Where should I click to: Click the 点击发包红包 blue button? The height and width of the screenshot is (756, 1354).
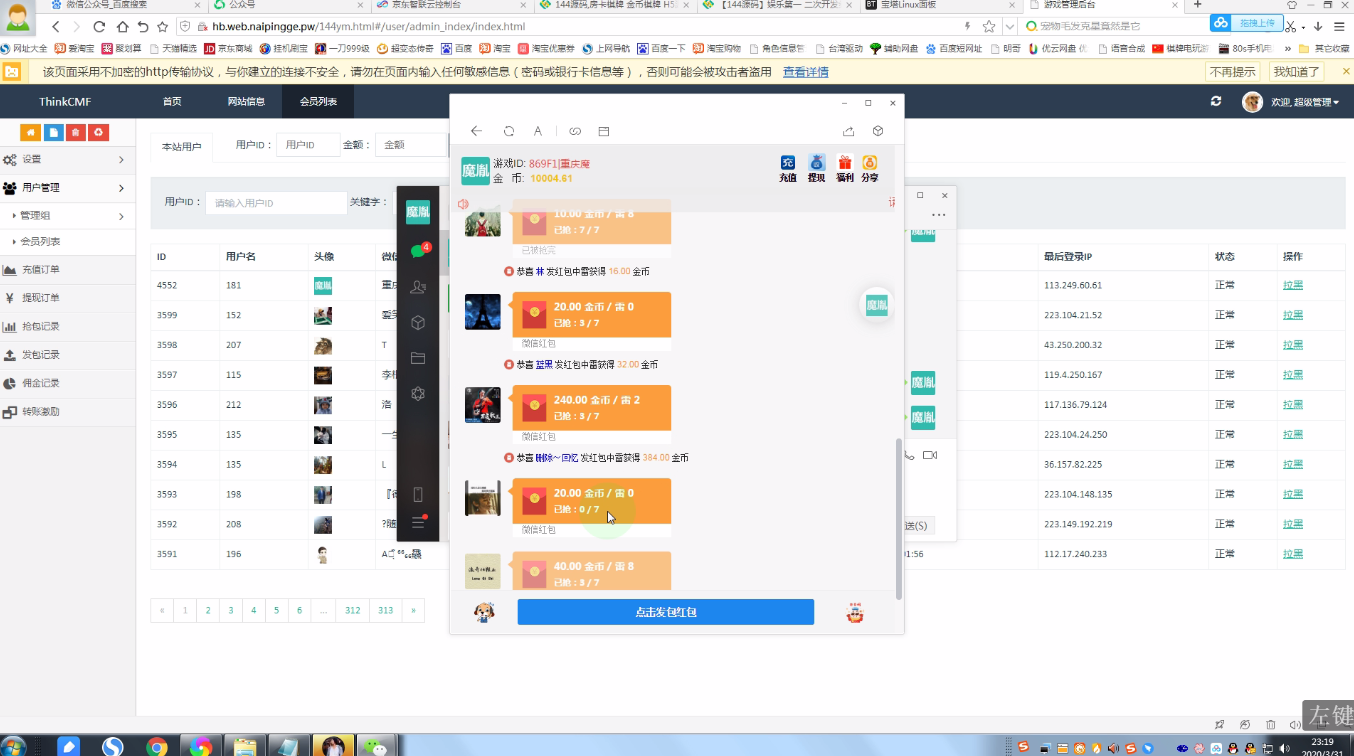[665, 612]
